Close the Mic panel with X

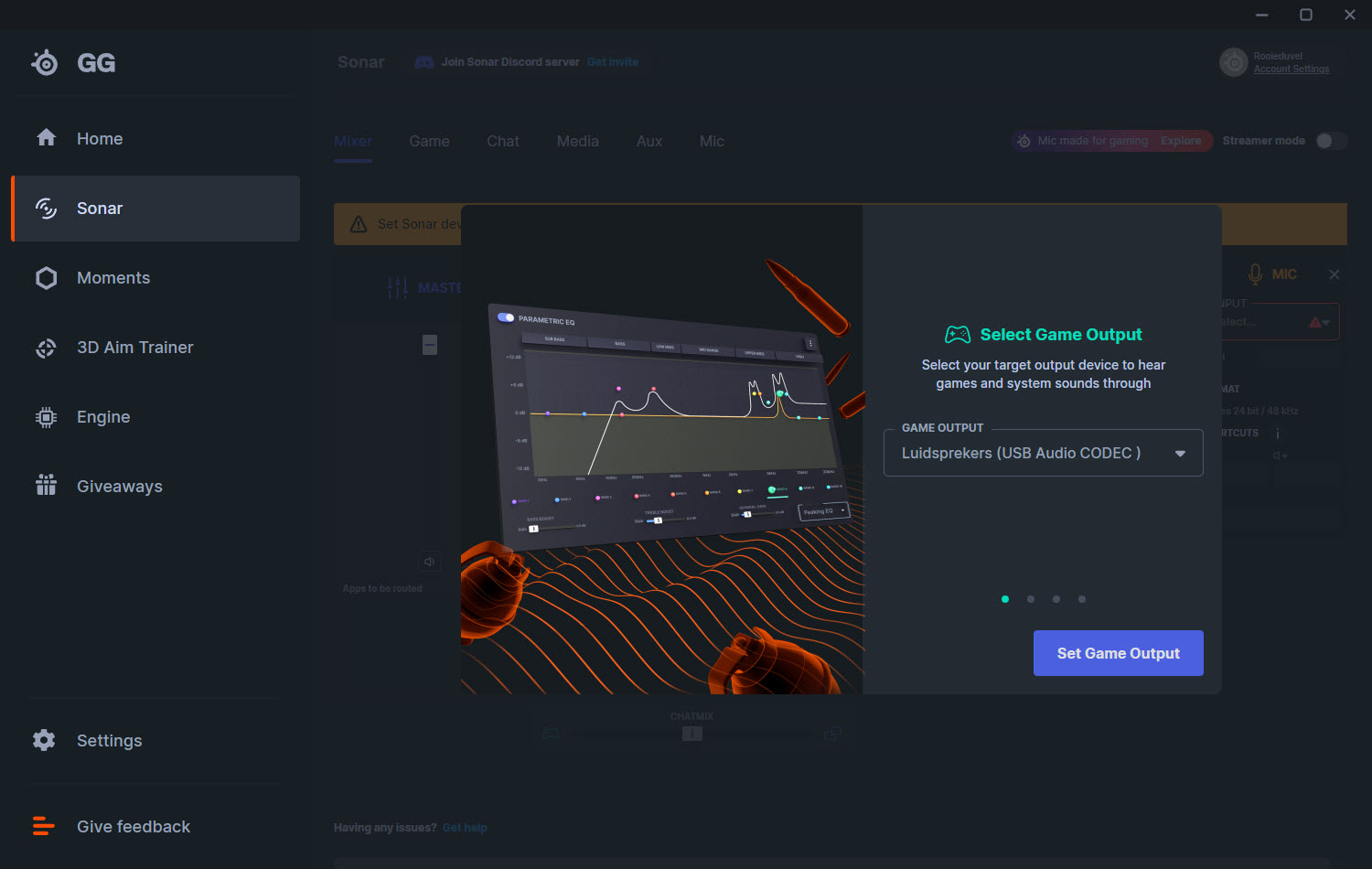(x=1334, y=274)
